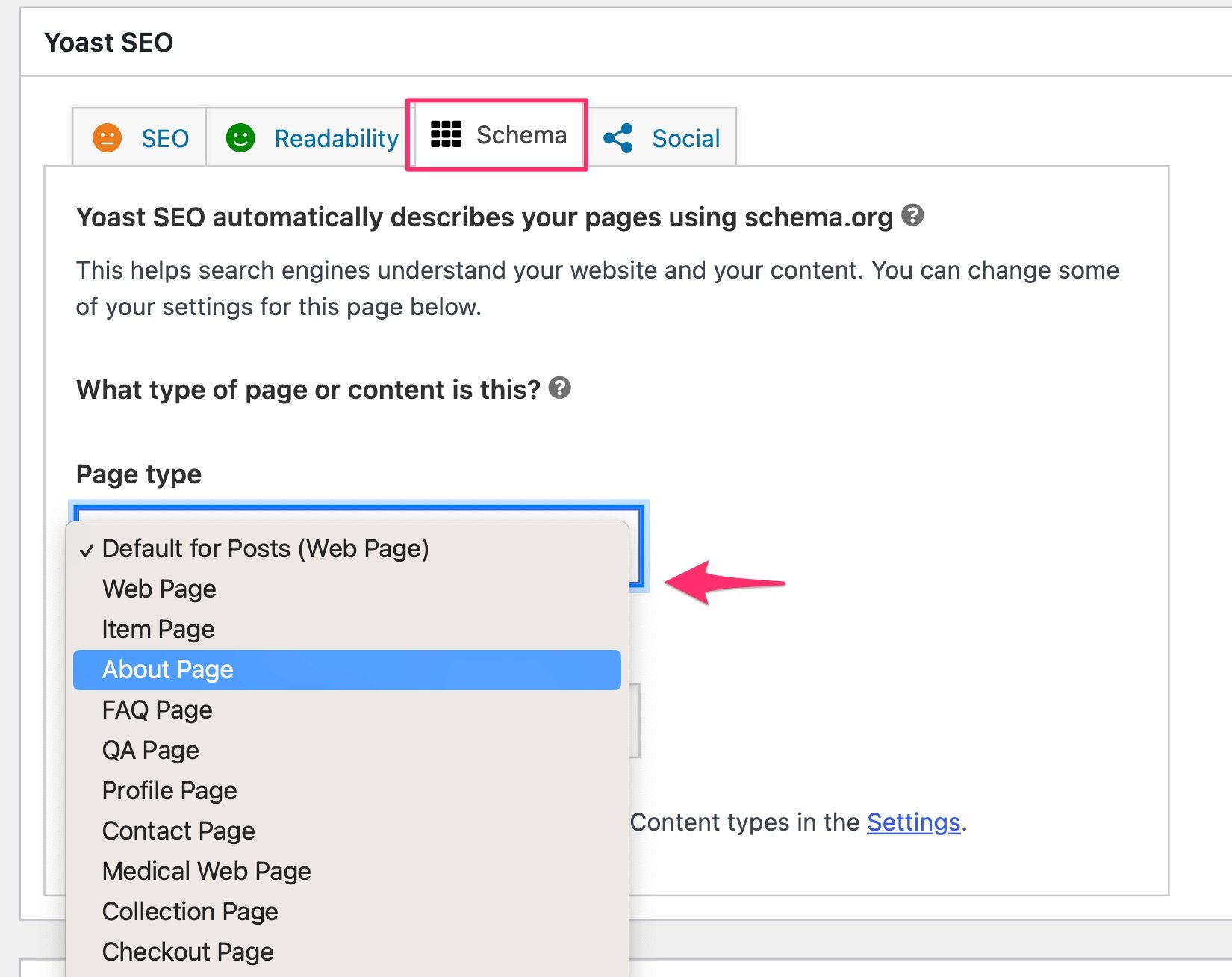Click the Social share icon

tap(618, 138)
